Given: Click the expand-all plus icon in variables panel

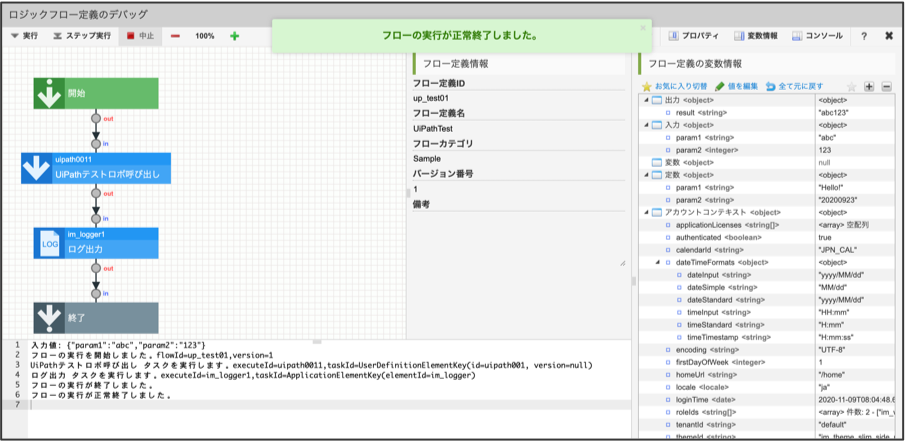Looking at the screenshot, I should 868,87.
